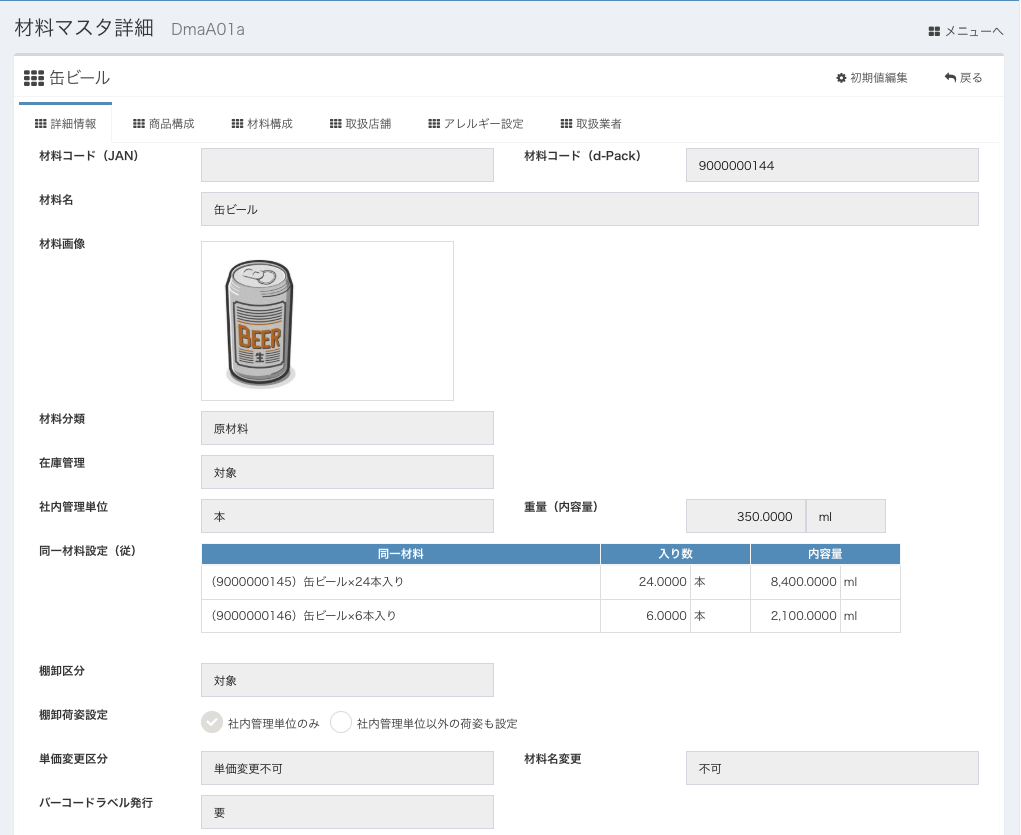Click the 材料分類 field showing 原材料
Viewport: 1021px width, 835px height.
[x=347, y=428]
